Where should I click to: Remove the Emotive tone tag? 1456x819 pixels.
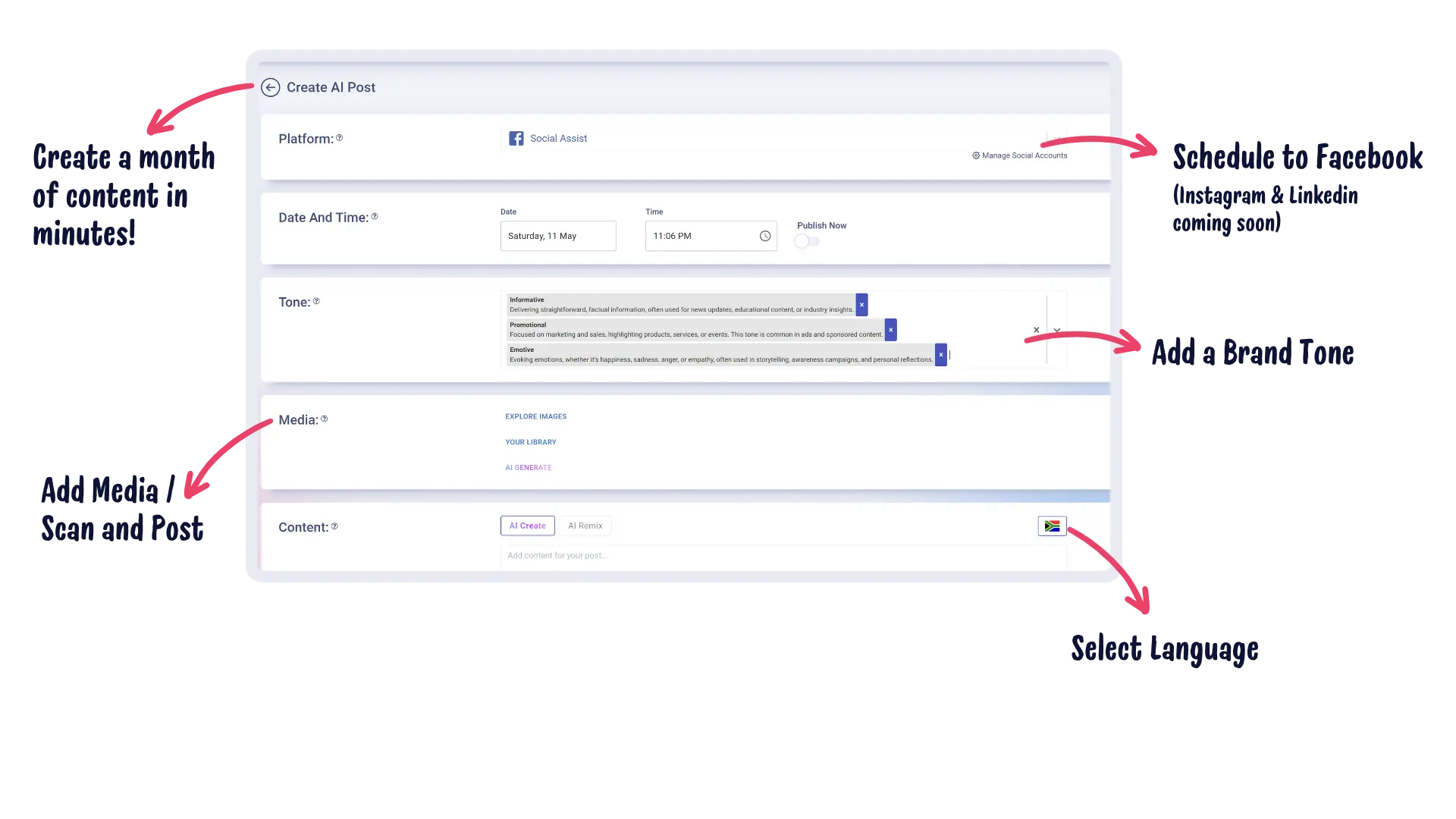pos(941,355)
